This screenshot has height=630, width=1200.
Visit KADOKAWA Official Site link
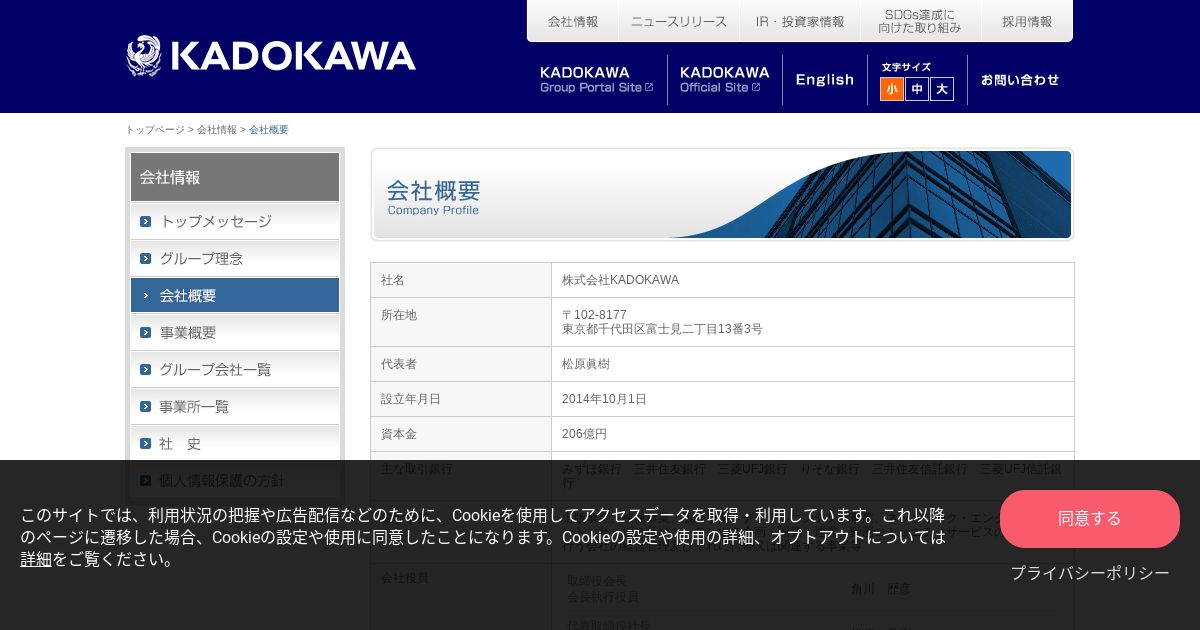(x=725, y=80)
